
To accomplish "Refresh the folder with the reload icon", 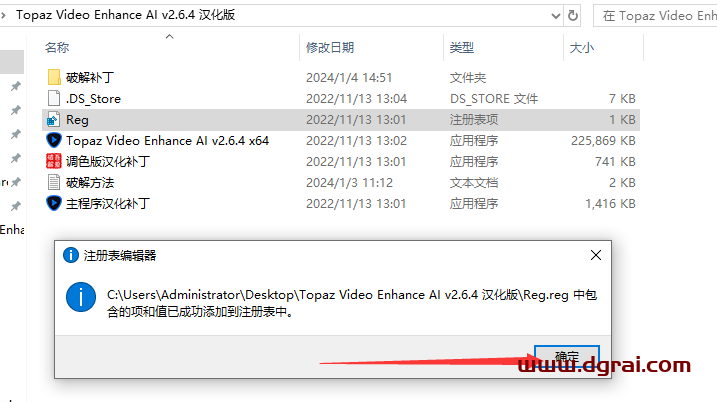I will (573, 16).
